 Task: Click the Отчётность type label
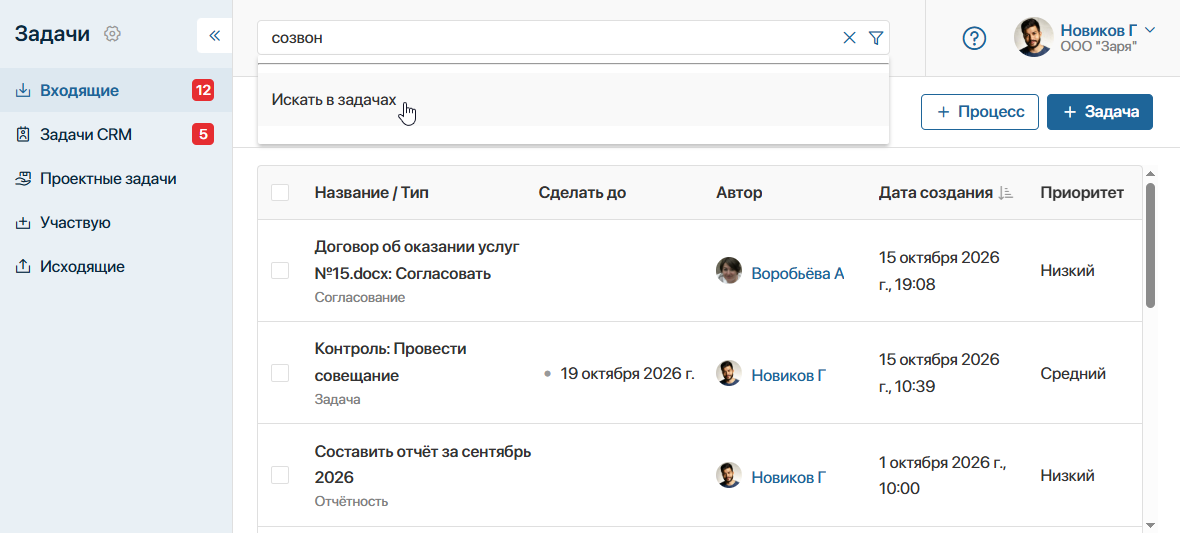(351, 501)
